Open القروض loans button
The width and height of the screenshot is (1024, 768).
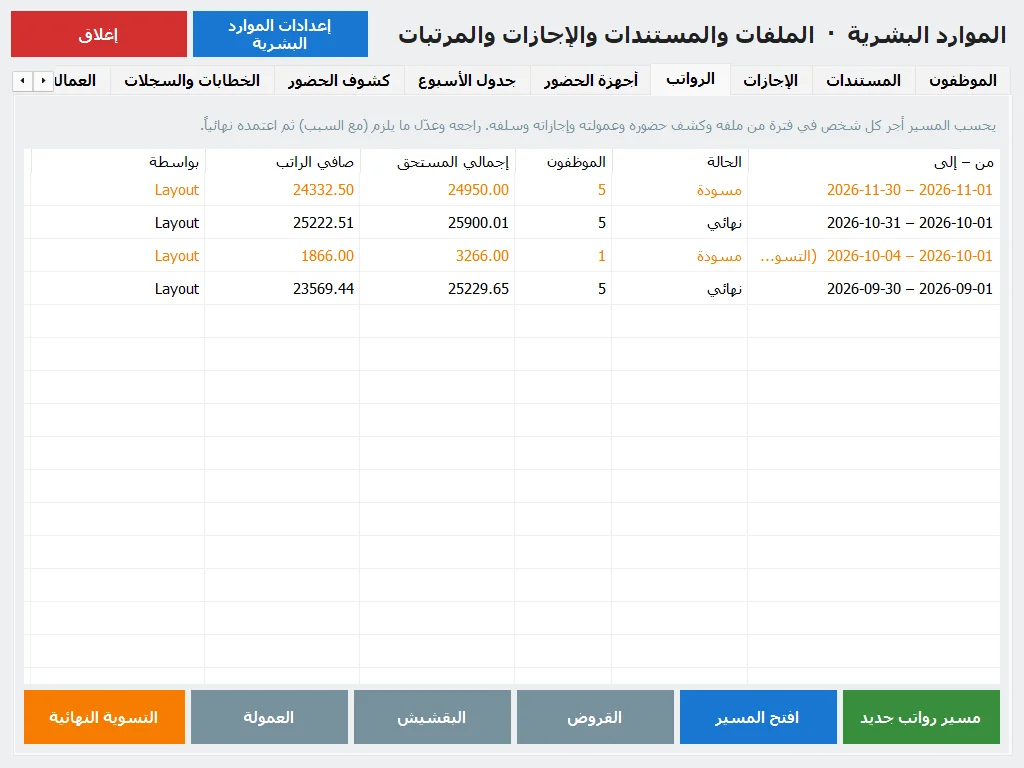[x=595, y=717]
